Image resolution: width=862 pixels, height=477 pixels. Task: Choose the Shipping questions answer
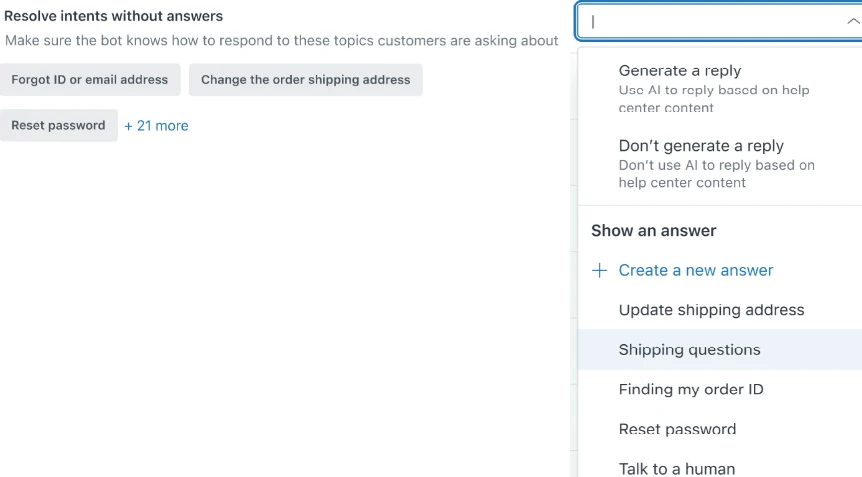[x=720, y=350]
